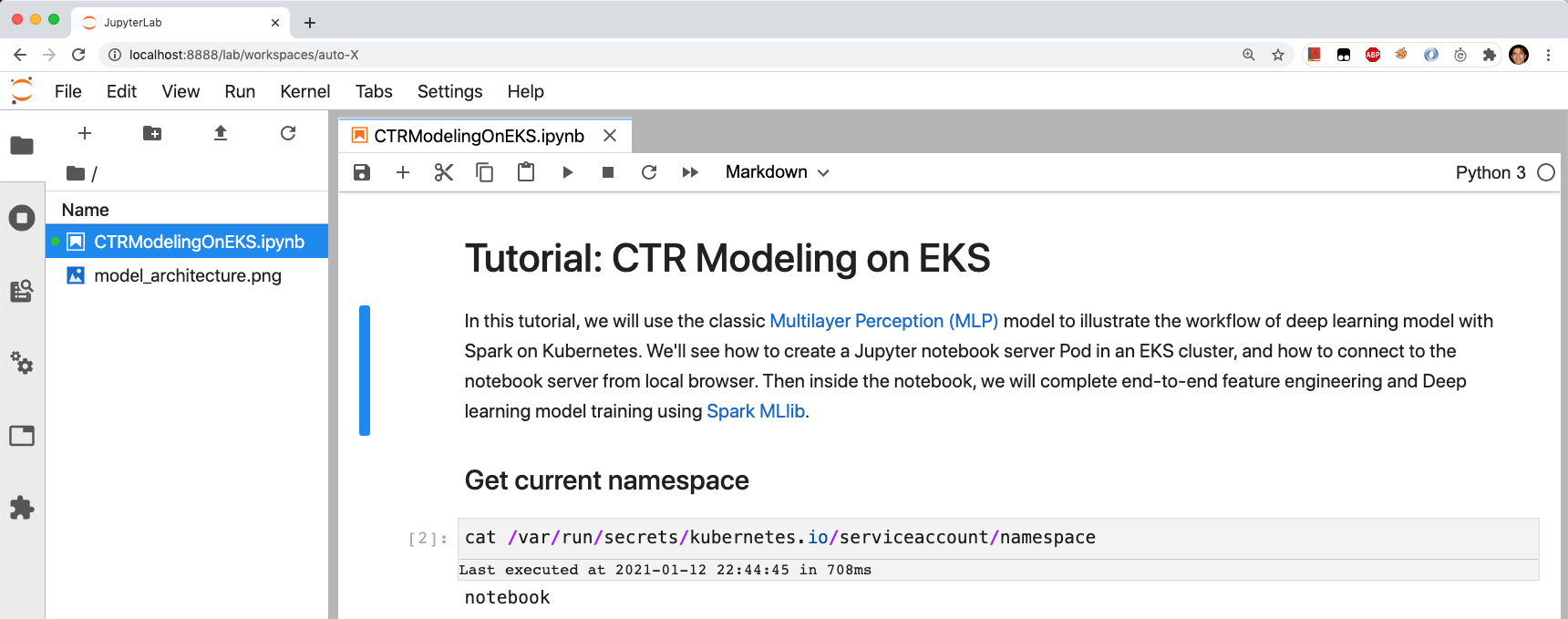The image size is (1568, 619).
Task: Open the cell type Markdown dropdown
Action: [x=777, y=172]
